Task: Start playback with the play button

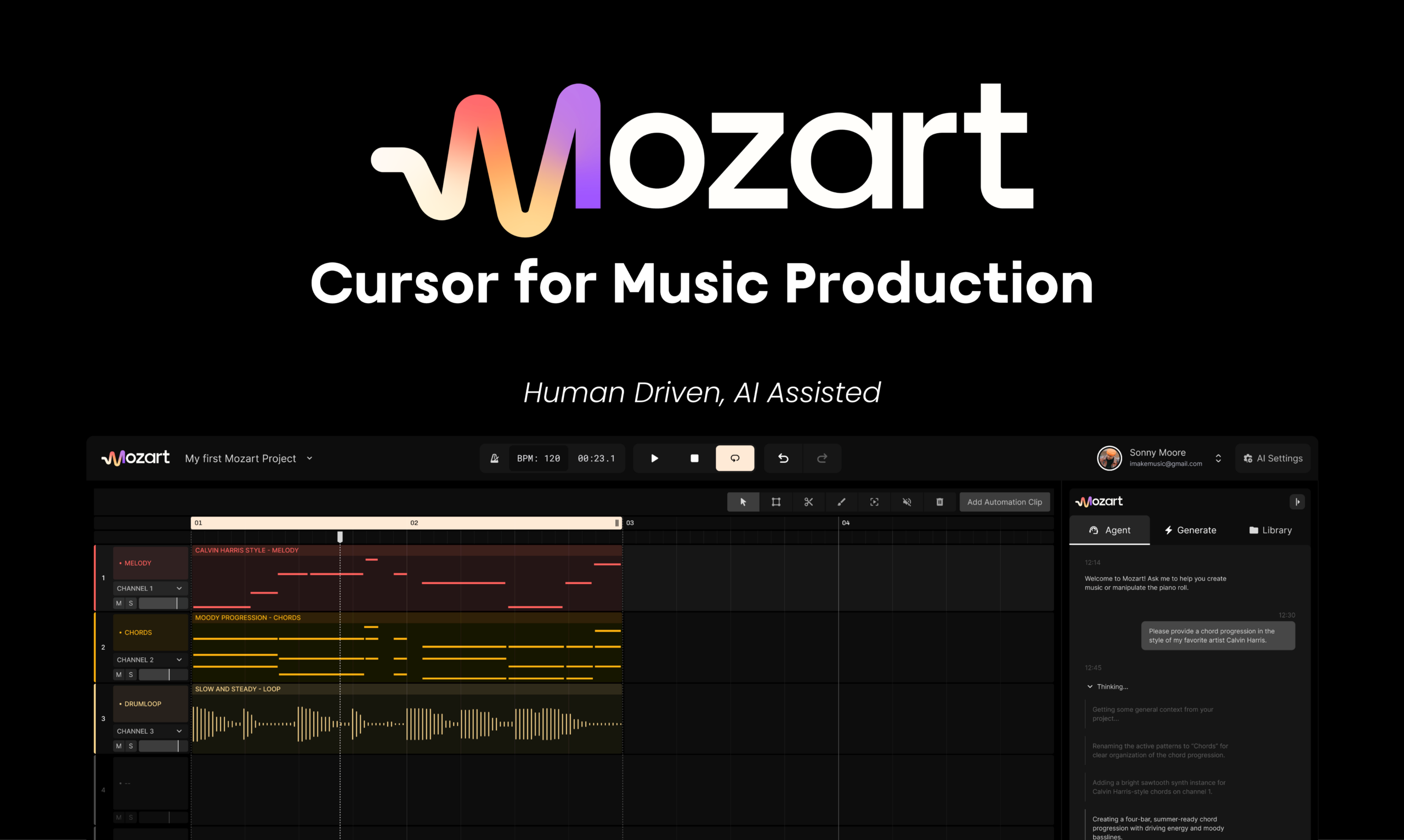Action: (654, 458)
